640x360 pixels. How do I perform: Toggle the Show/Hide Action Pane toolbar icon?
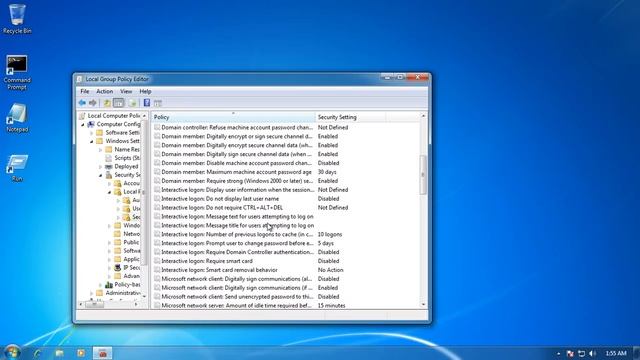(158, 103)
